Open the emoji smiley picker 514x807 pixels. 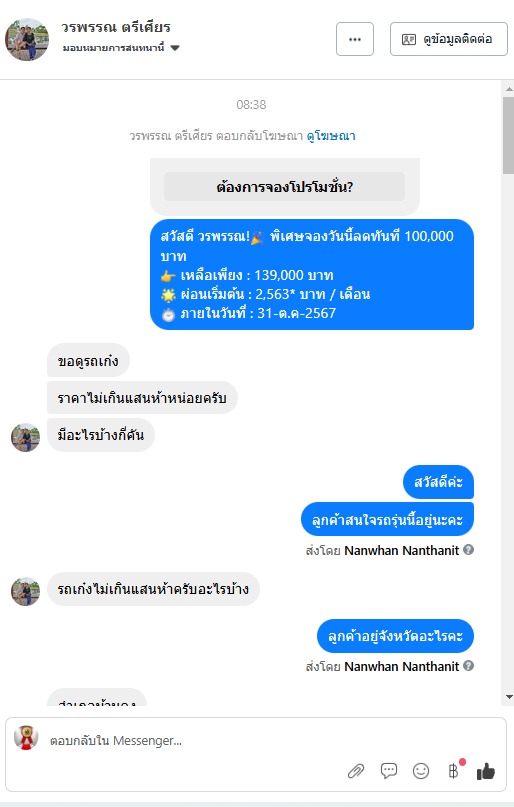point(421,770)
